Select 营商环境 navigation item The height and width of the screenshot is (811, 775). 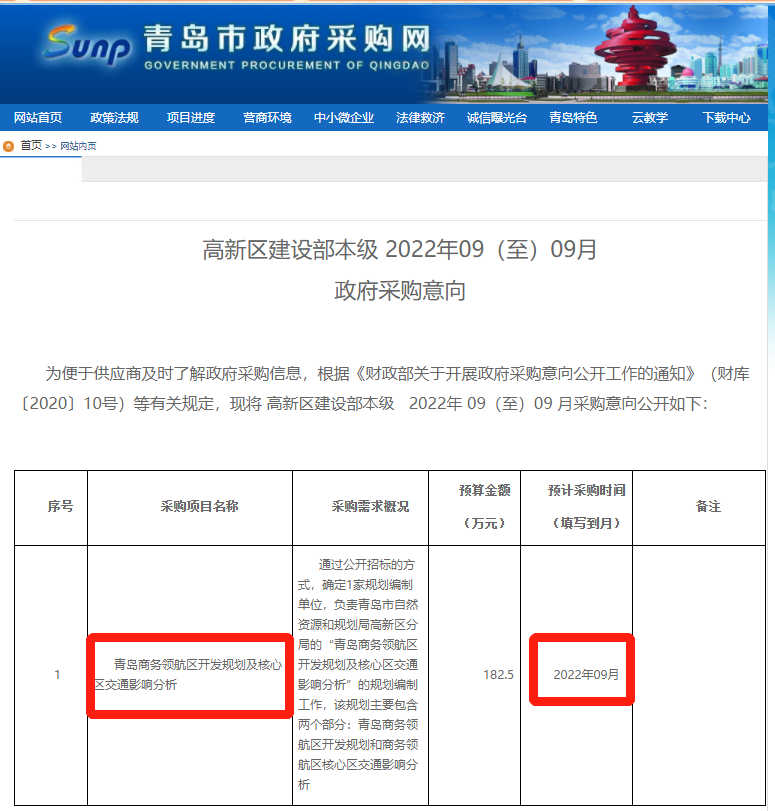[267, 118]
